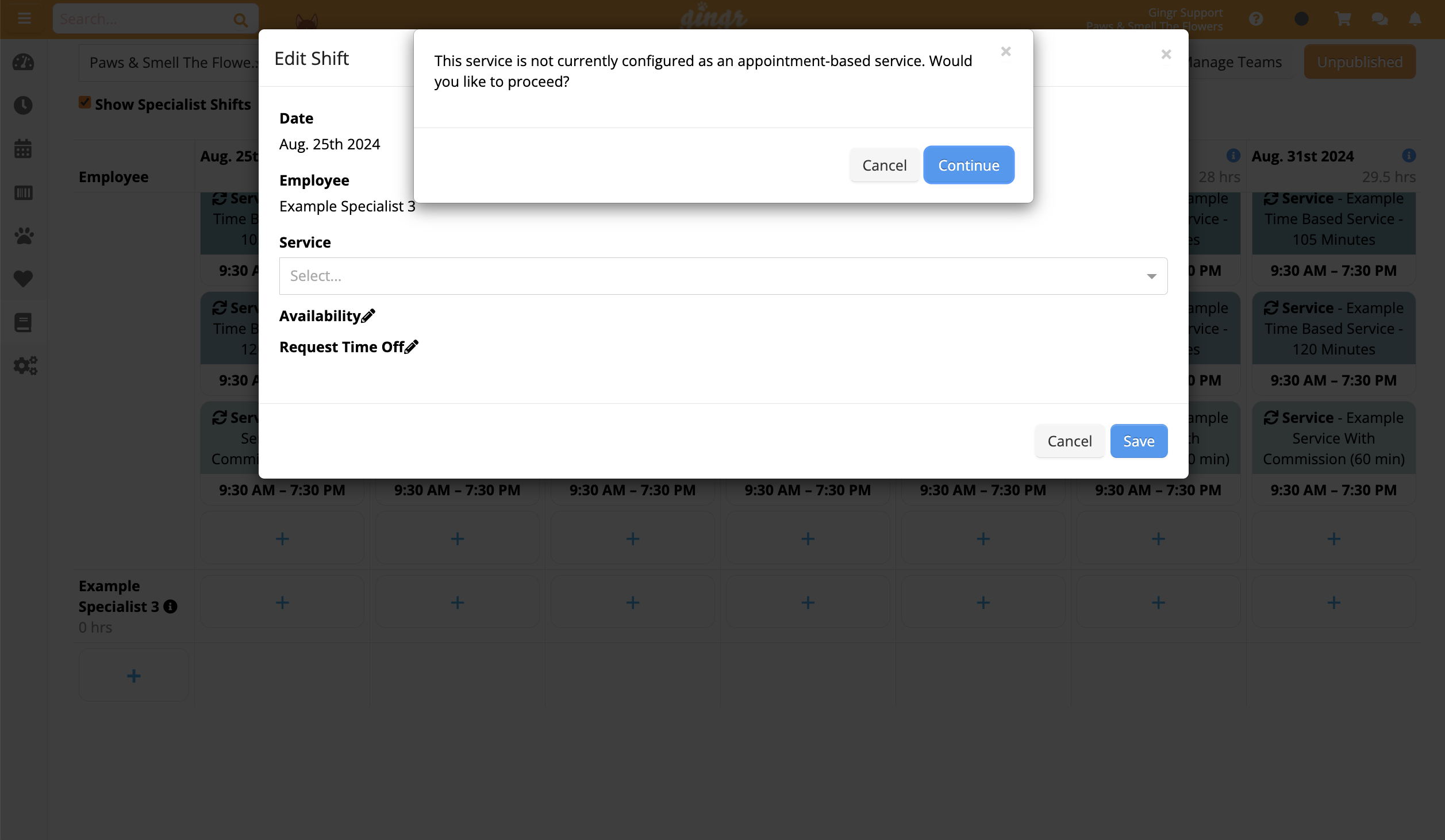Open the book sidebar icon

pos(24,323)
